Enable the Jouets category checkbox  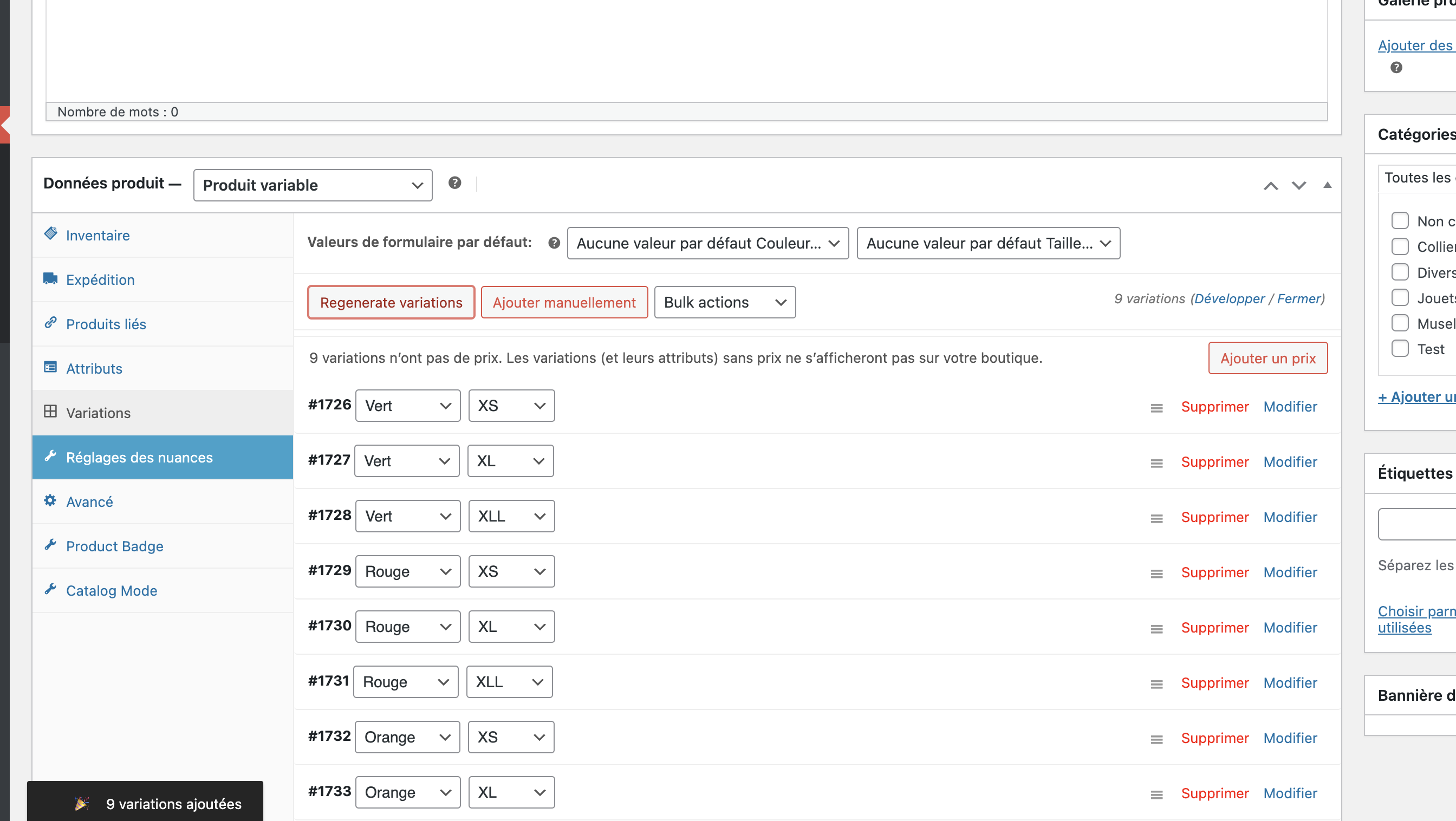[1400, 298]
